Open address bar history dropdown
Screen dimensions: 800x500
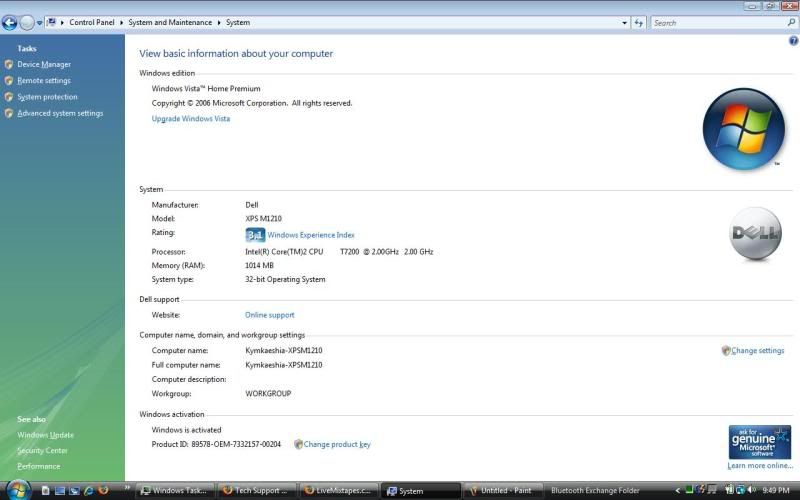(624, 23)
